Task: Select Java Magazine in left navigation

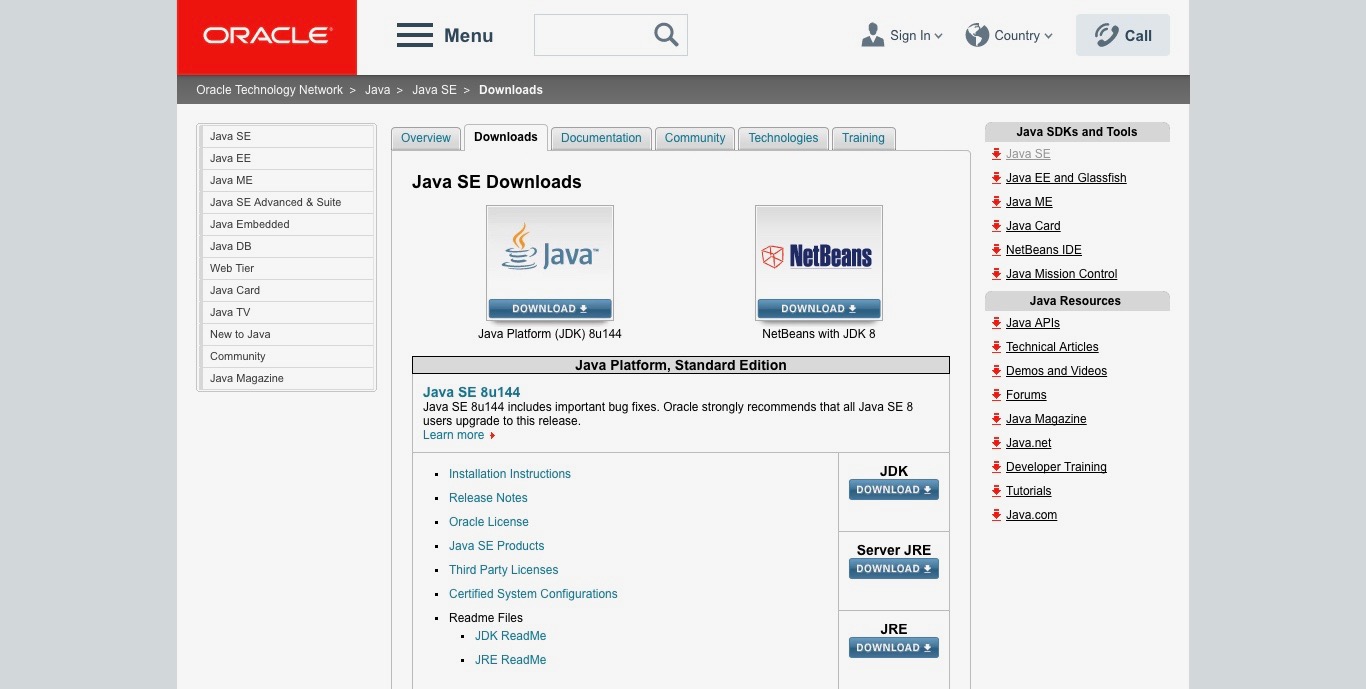Action: (288, 378)
